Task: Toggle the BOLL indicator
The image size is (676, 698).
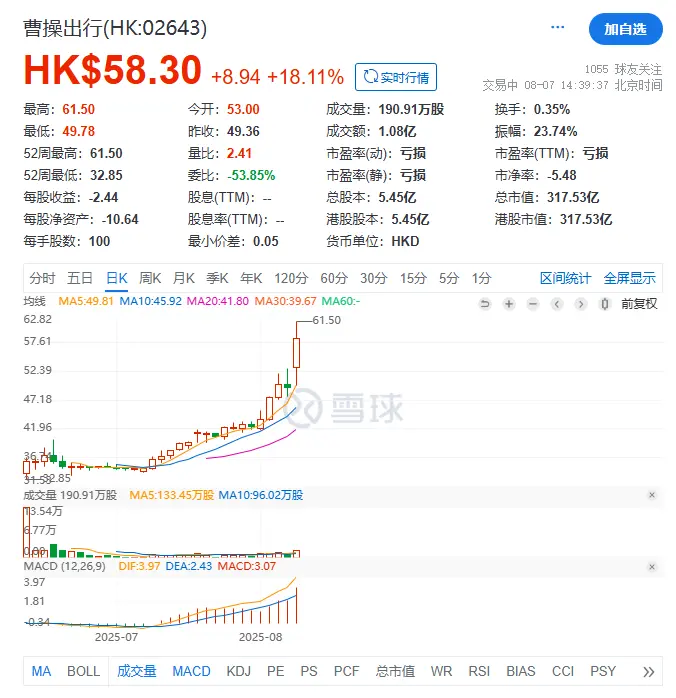Action: point(83,671)
